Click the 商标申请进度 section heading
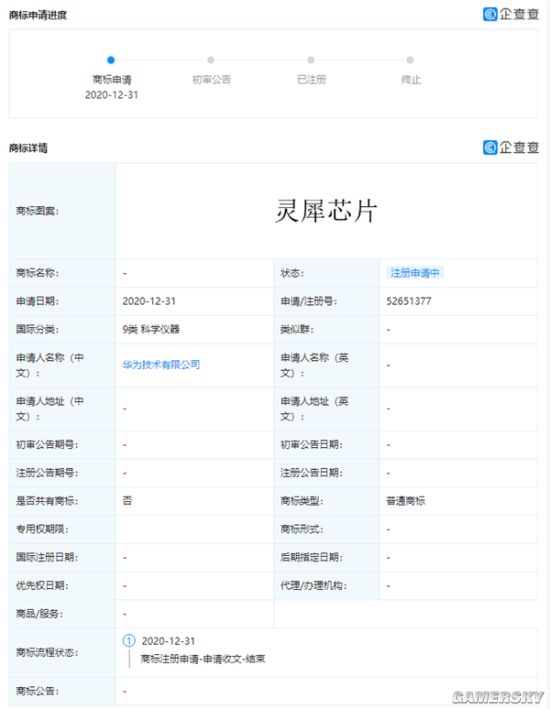The image size is (550, 709). click(38, 15)
